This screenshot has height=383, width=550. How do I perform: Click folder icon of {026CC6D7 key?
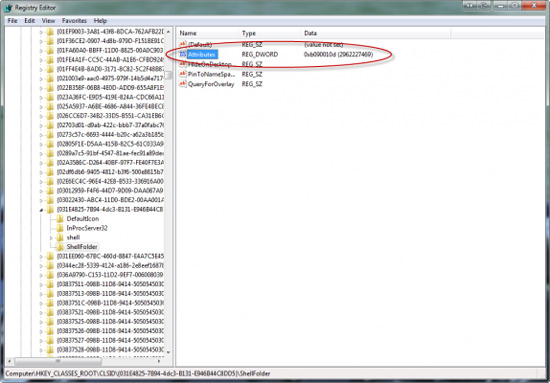click(x=50, y=116)
